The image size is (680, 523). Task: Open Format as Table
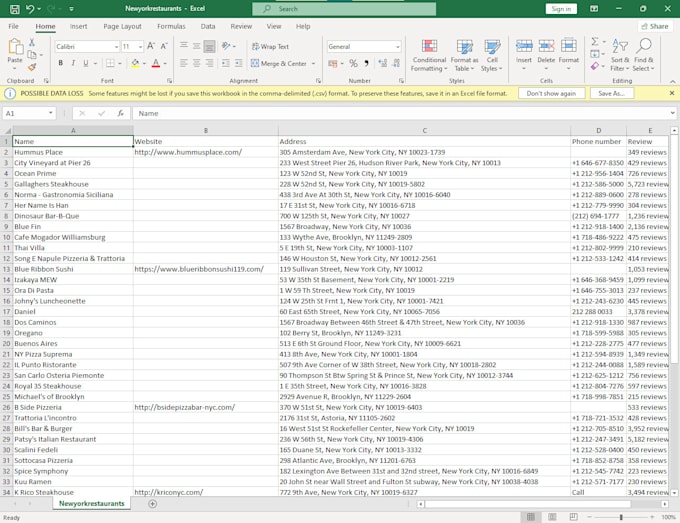tap(464, 55)
